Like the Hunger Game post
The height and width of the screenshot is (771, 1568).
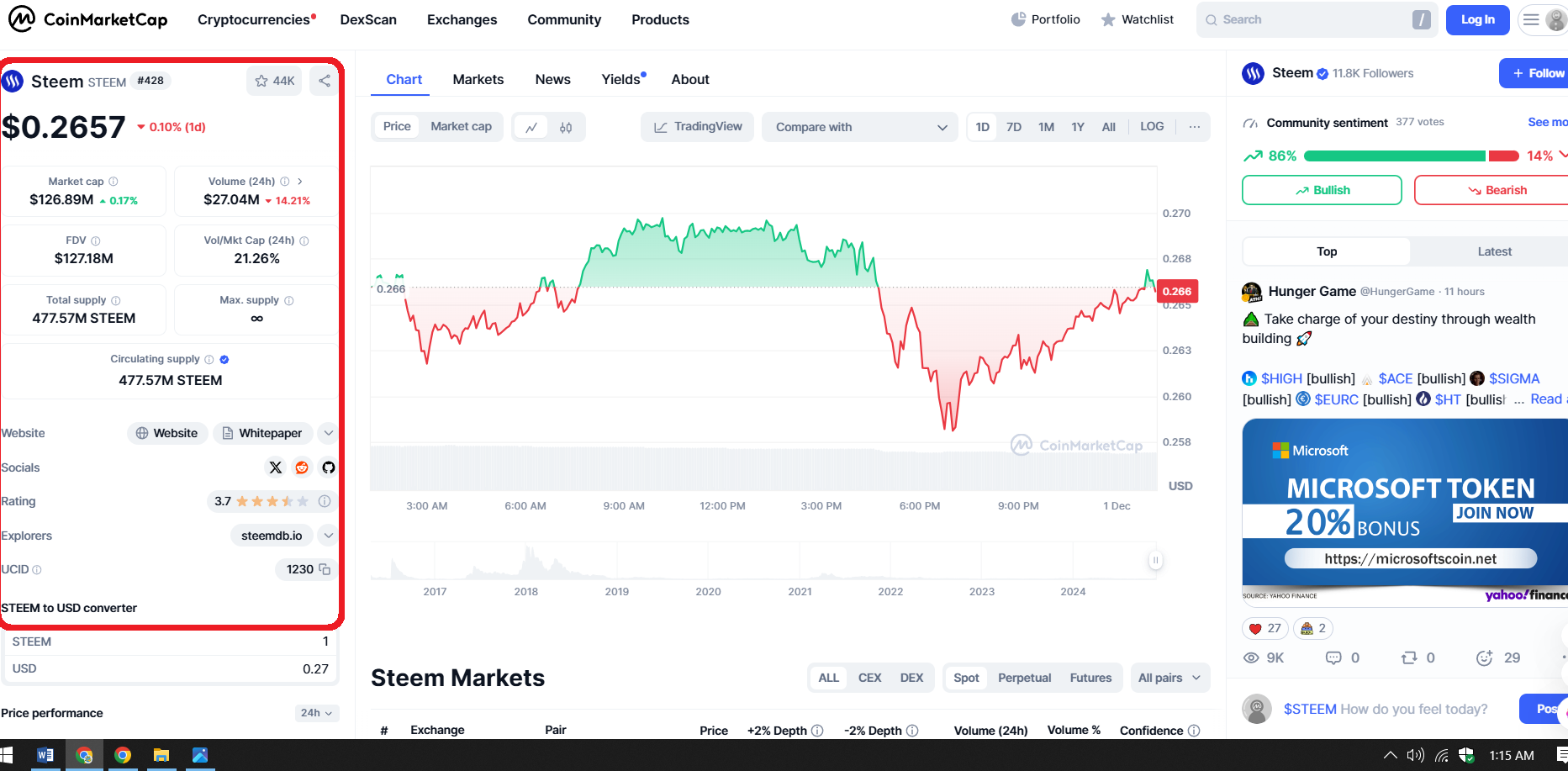(1264, 628)
